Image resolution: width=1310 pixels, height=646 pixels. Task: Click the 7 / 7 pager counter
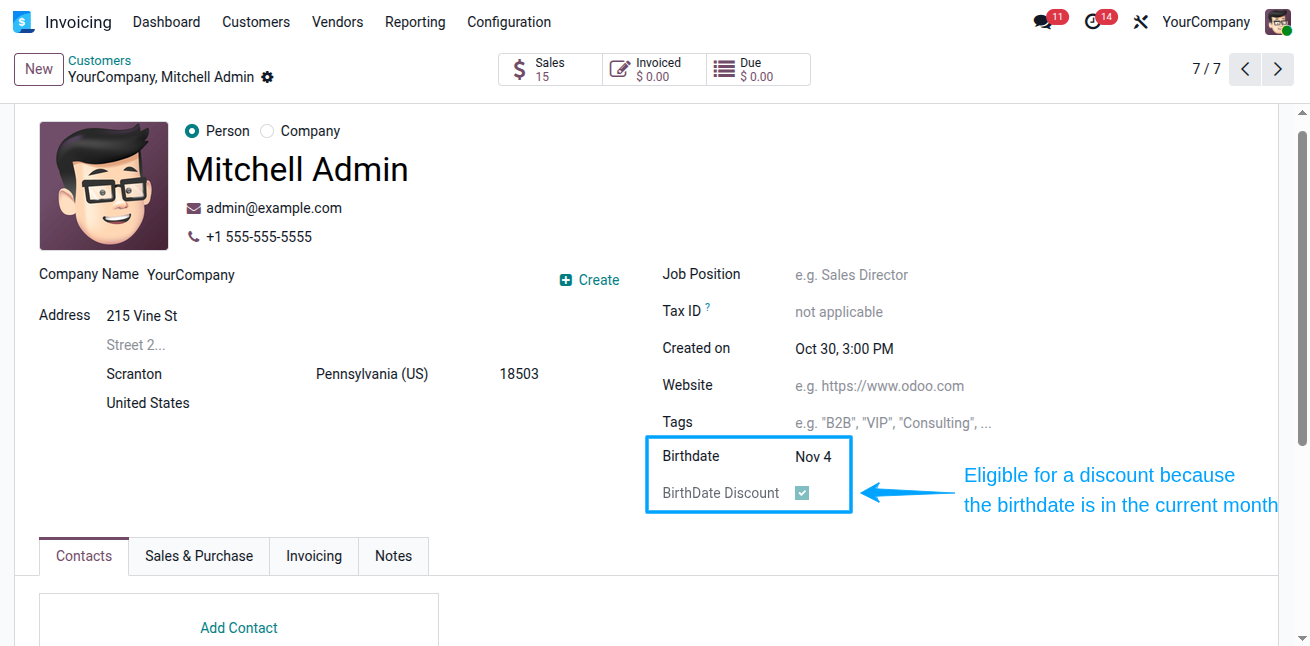pos(1206,69)
